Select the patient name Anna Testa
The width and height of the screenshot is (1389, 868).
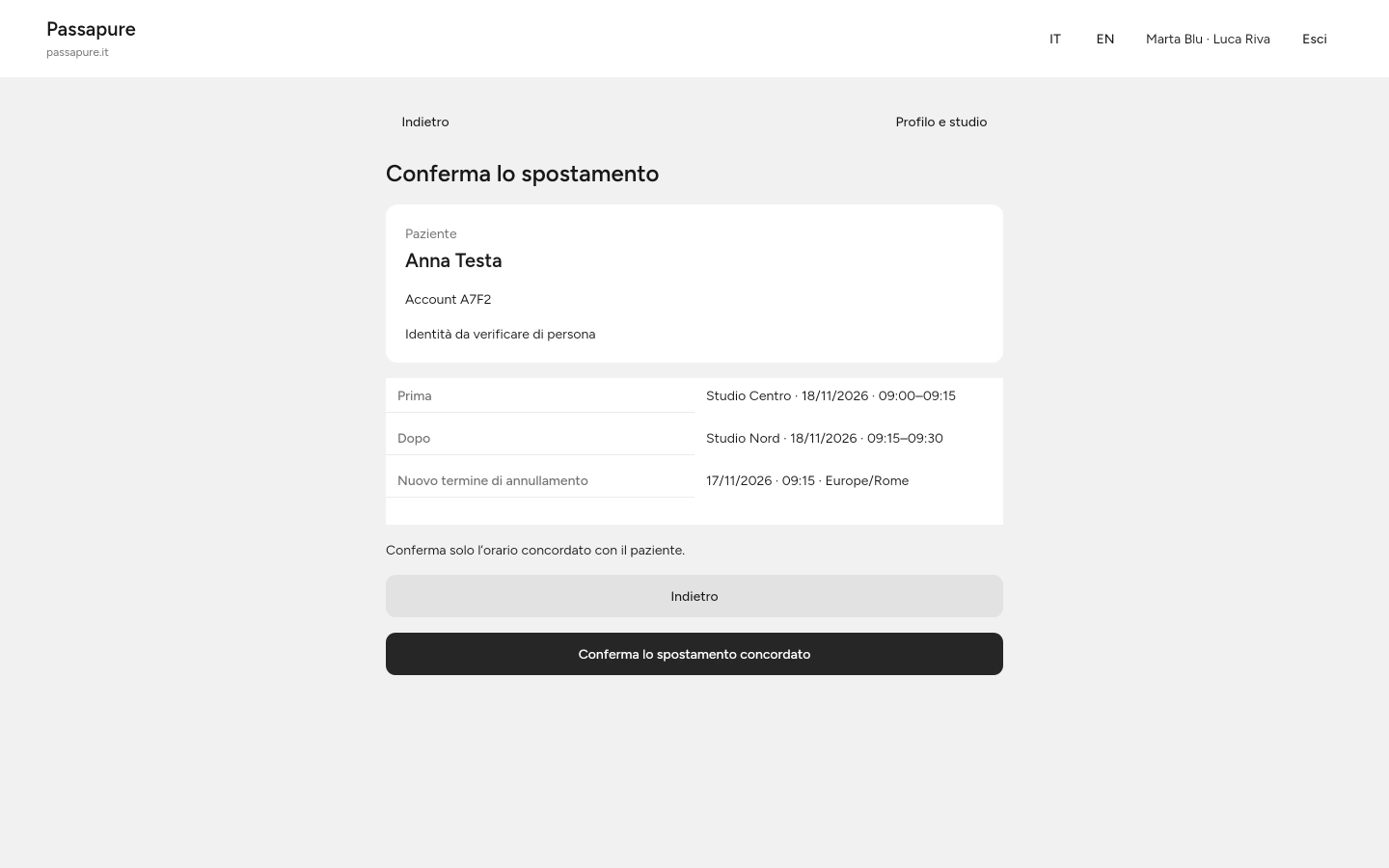453,260
